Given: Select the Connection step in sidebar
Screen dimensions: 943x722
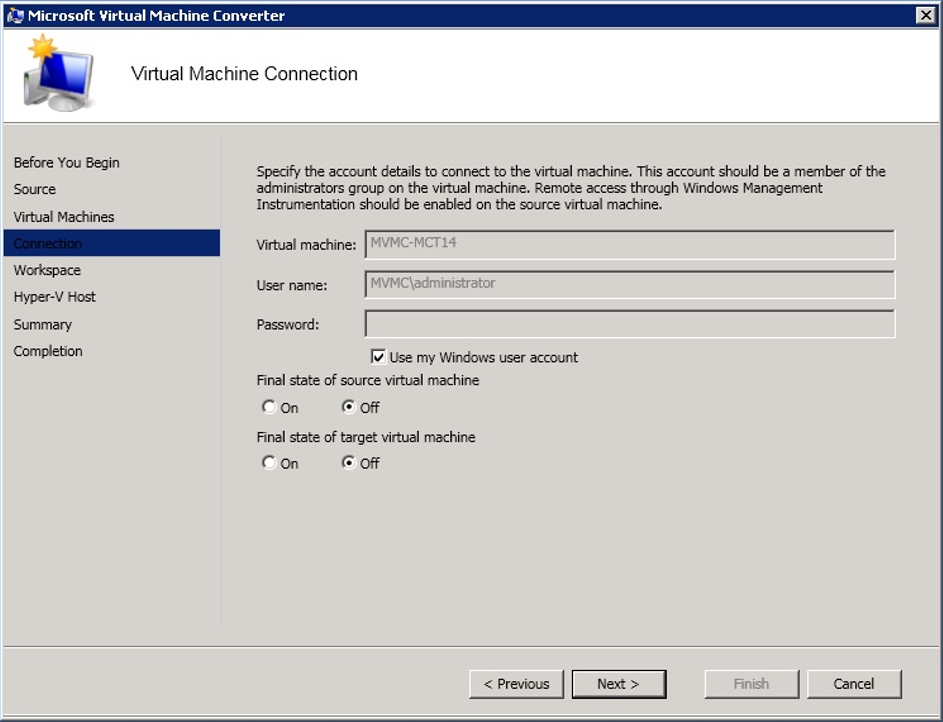Looking at the screenshot, I should [x=48, y=244].
